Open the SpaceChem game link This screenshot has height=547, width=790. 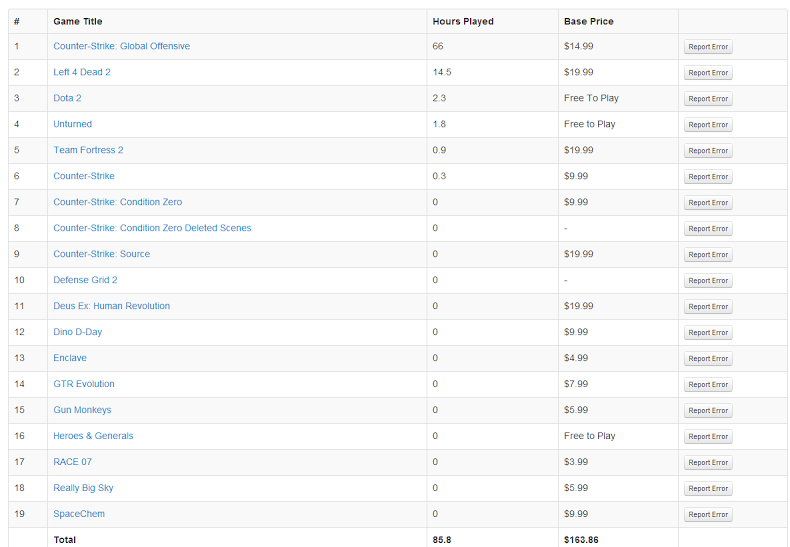(79, 514)
